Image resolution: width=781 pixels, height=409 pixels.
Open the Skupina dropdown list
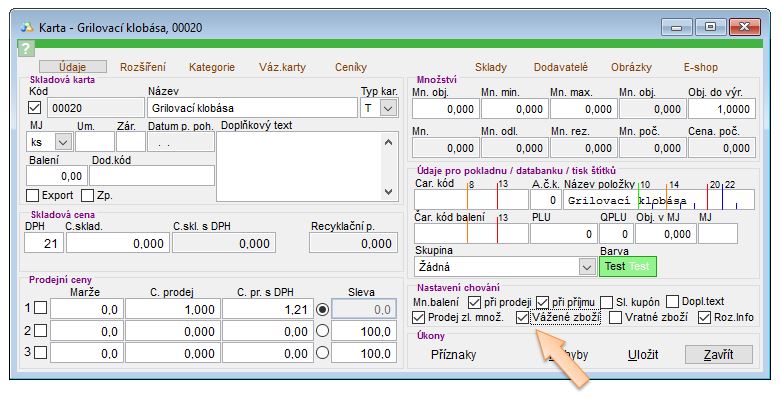(586, 267)
